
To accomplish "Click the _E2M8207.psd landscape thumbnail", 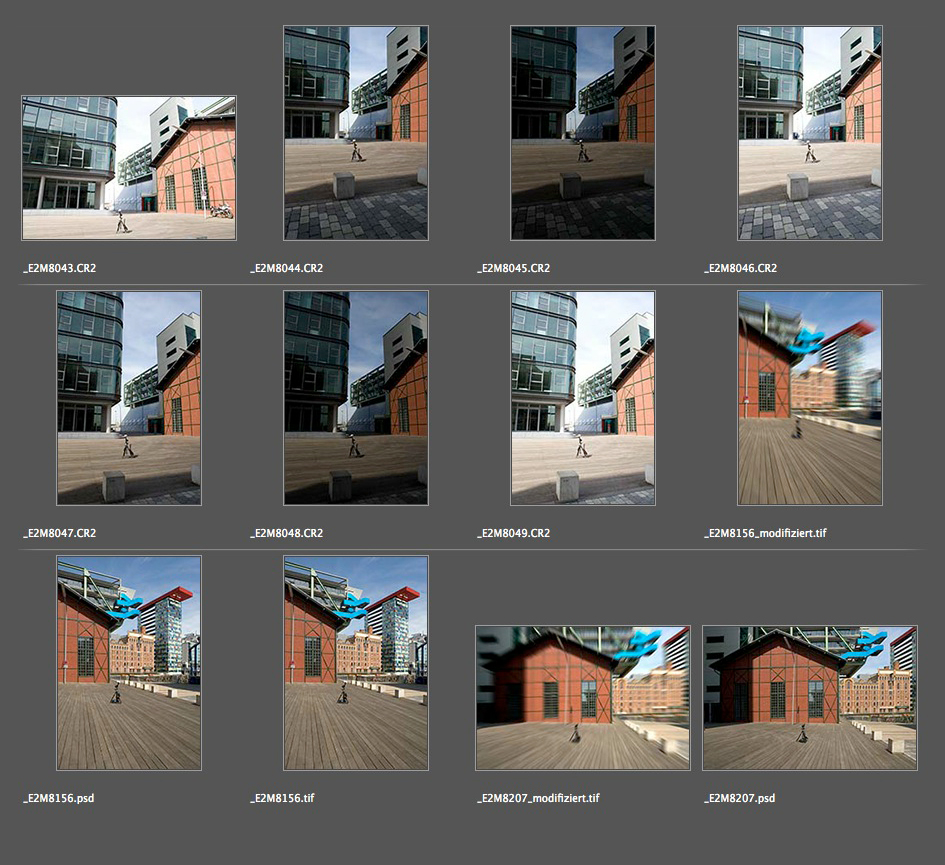I will [810, 698].
